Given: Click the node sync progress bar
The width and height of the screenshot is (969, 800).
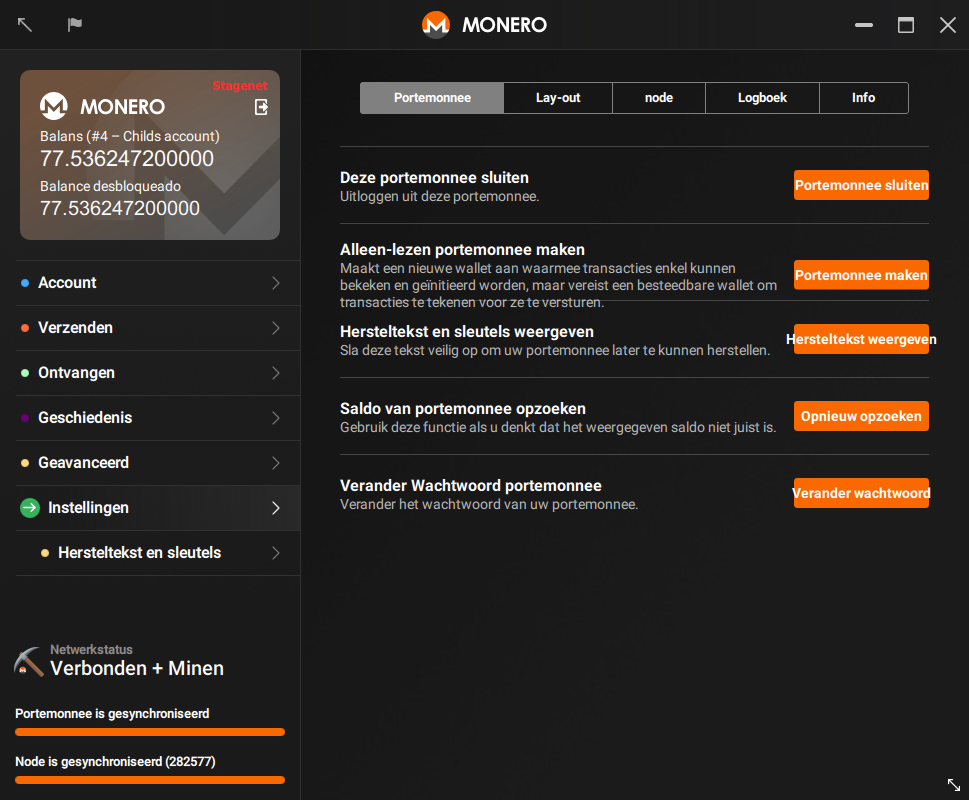Looking at the screenshot, I should pyautogui.click(x=150, y=780).
